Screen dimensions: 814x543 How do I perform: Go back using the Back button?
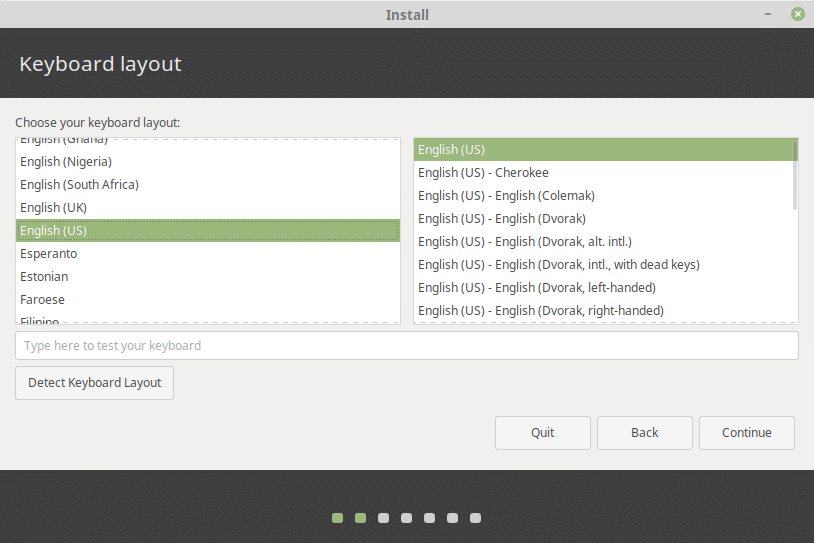[644, 432]
